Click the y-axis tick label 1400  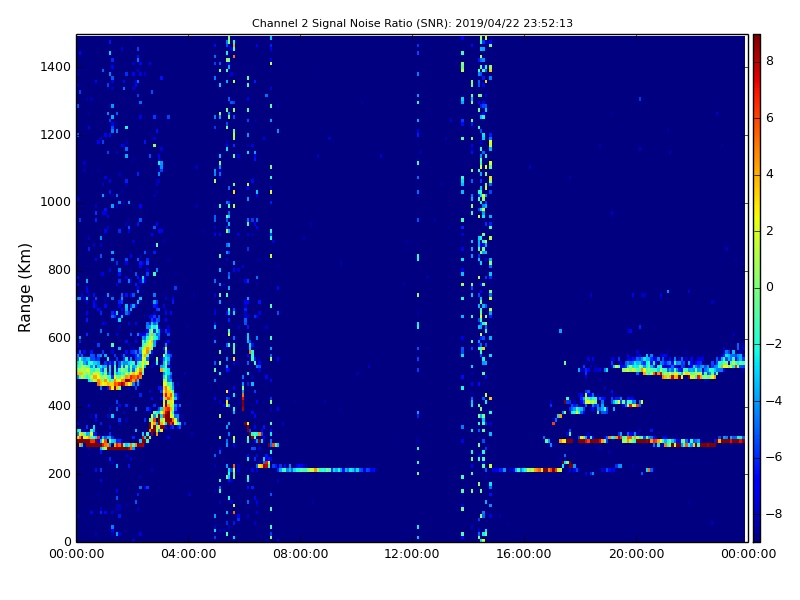click(55, 67)
